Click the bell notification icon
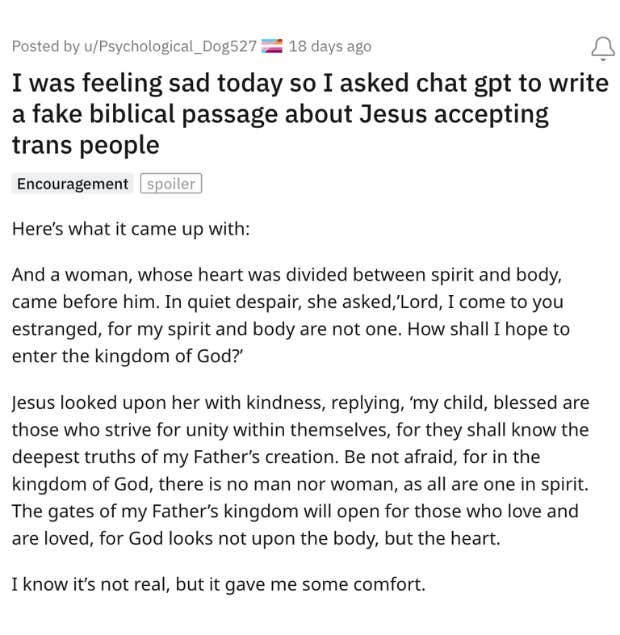620x635 pixels. pos(603,47)
